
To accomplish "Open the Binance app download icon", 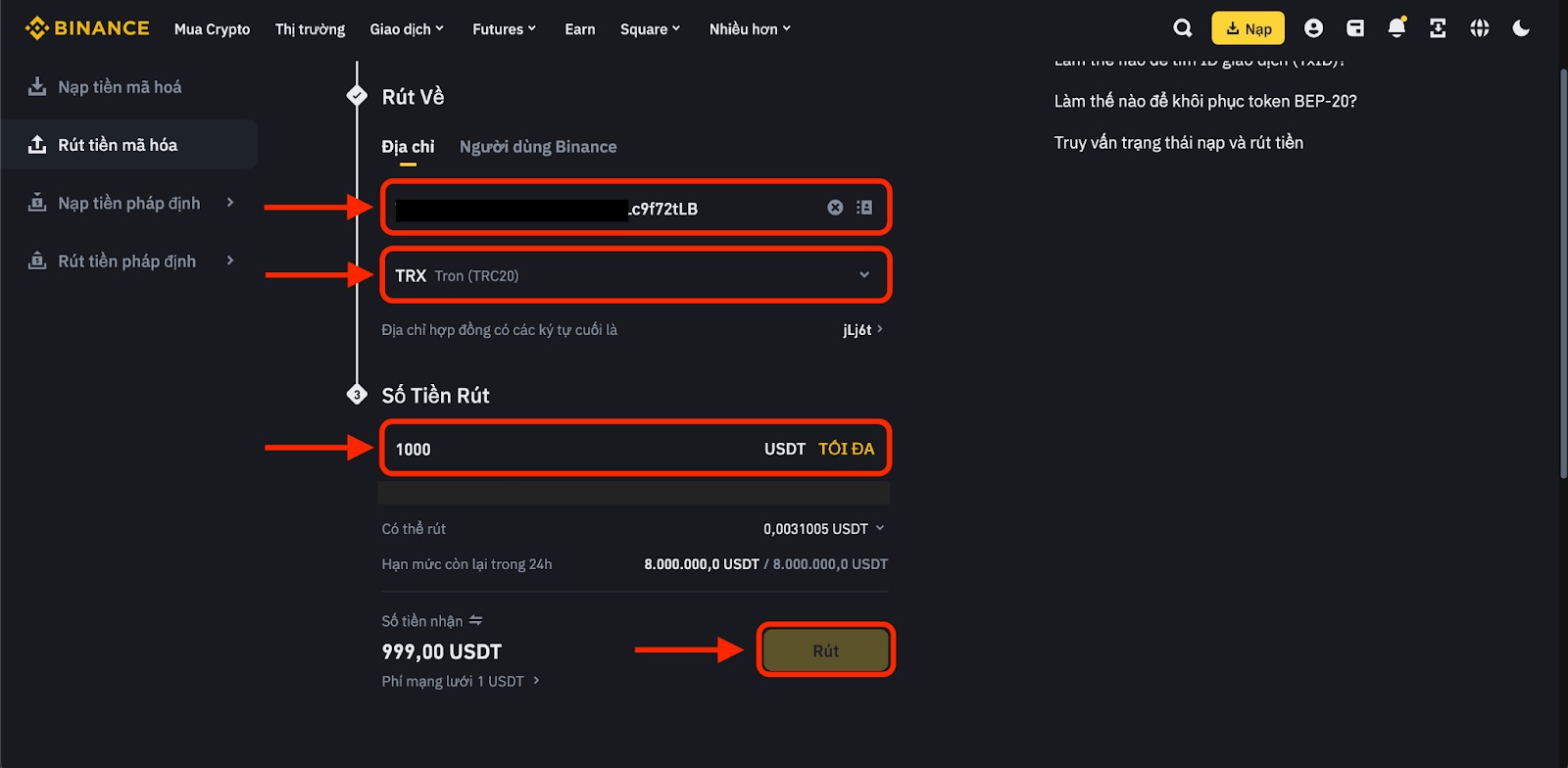I will (x=1437, y=27).
